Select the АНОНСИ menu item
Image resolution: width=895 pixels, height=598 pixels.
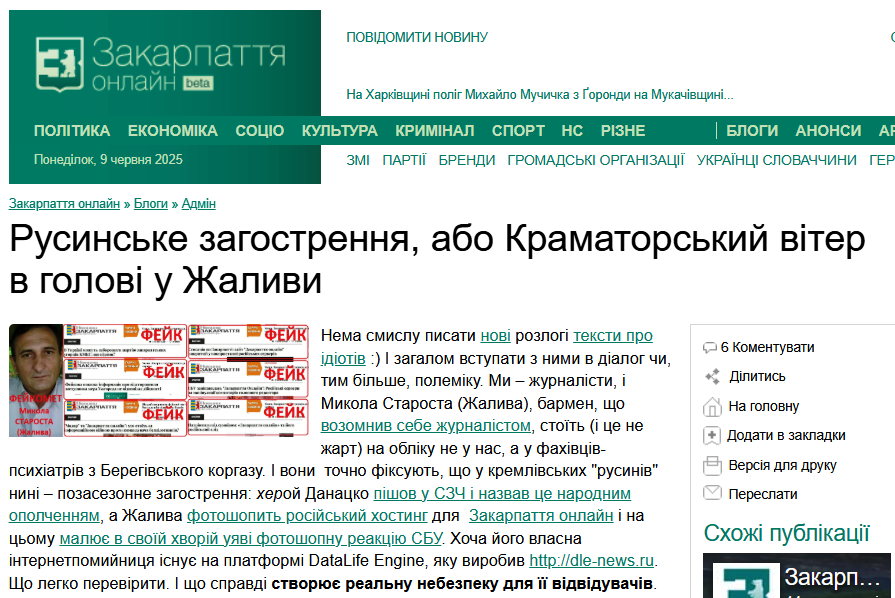click(828, 131)
